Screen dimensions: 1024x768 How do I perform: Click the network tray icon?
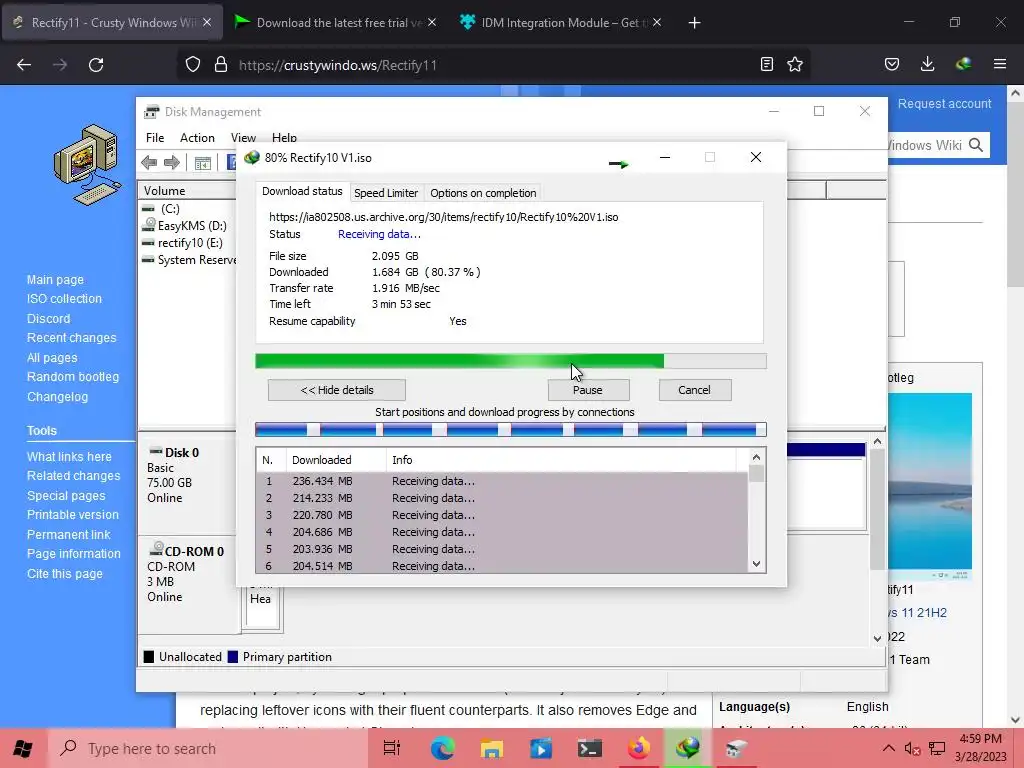938,748
